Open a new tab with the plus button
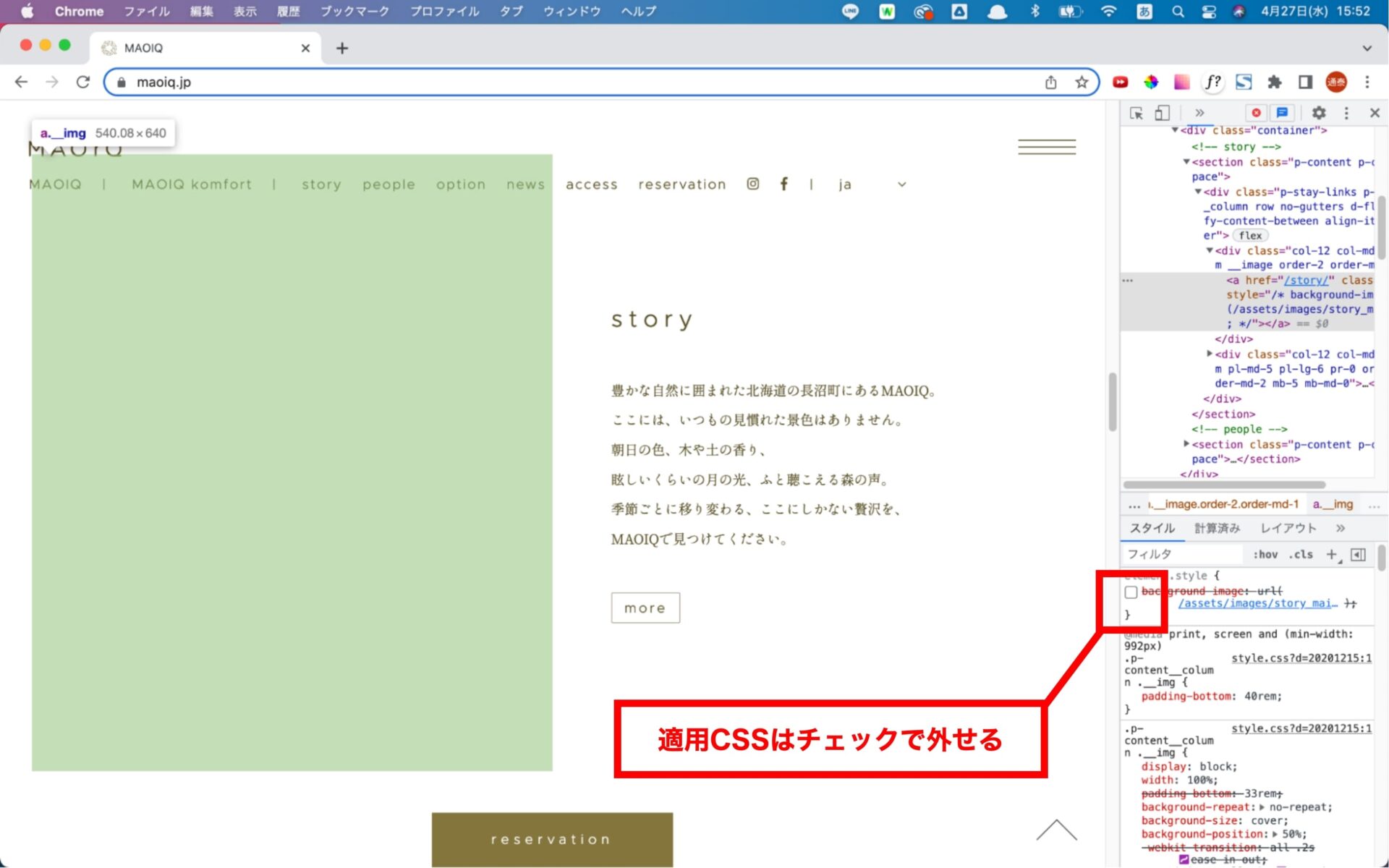 (x=342, y=48)
